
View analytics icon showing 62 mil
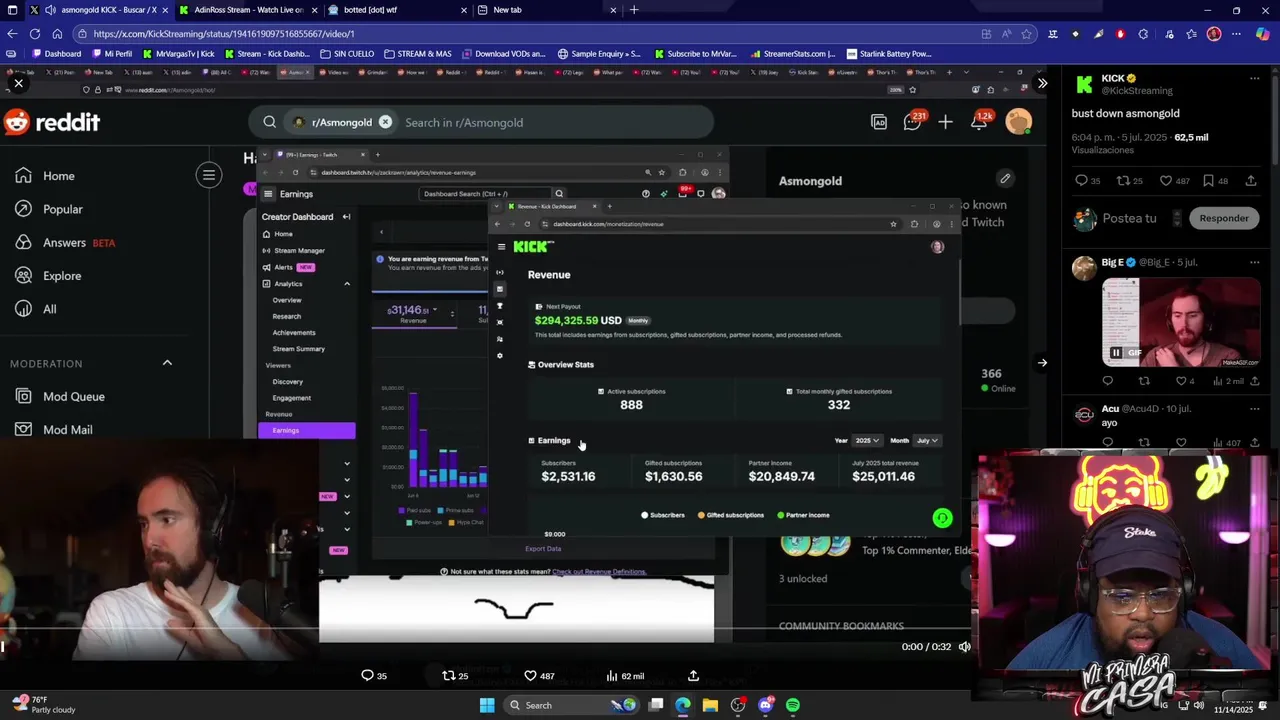click(625, 676)
